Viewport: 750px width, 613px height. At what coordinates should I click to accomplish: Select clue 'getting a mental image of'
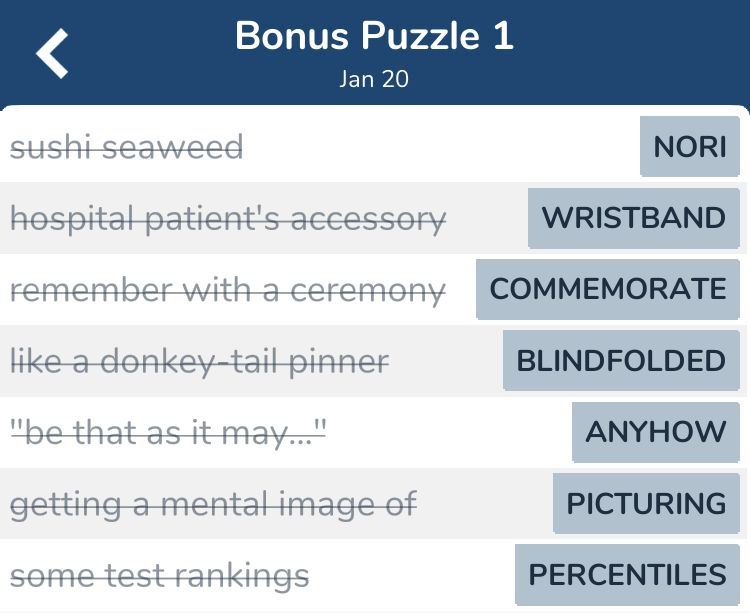click(213, 505)
